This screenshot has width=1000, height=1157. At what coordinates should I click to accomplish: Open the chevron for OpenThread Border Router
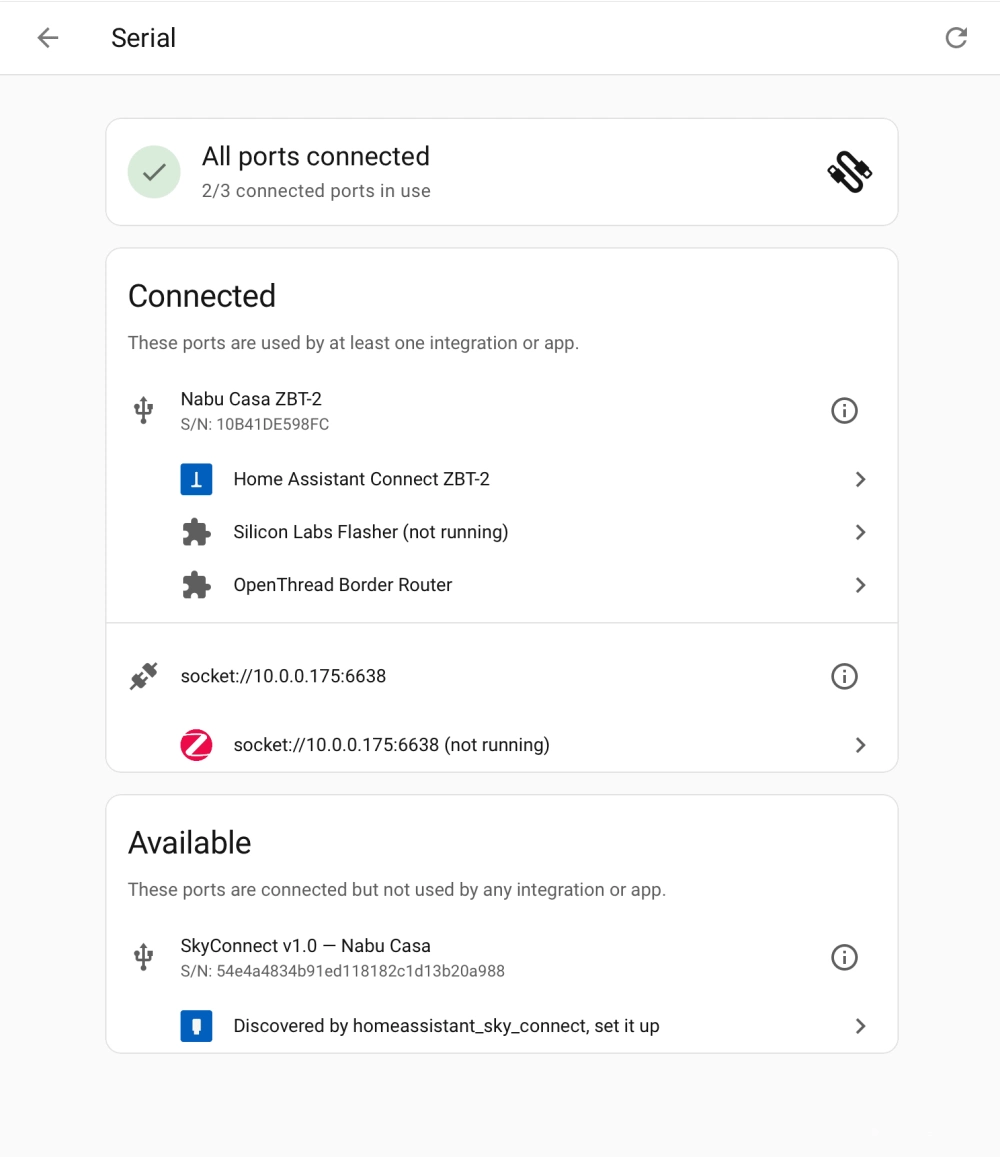pos(860,586)
